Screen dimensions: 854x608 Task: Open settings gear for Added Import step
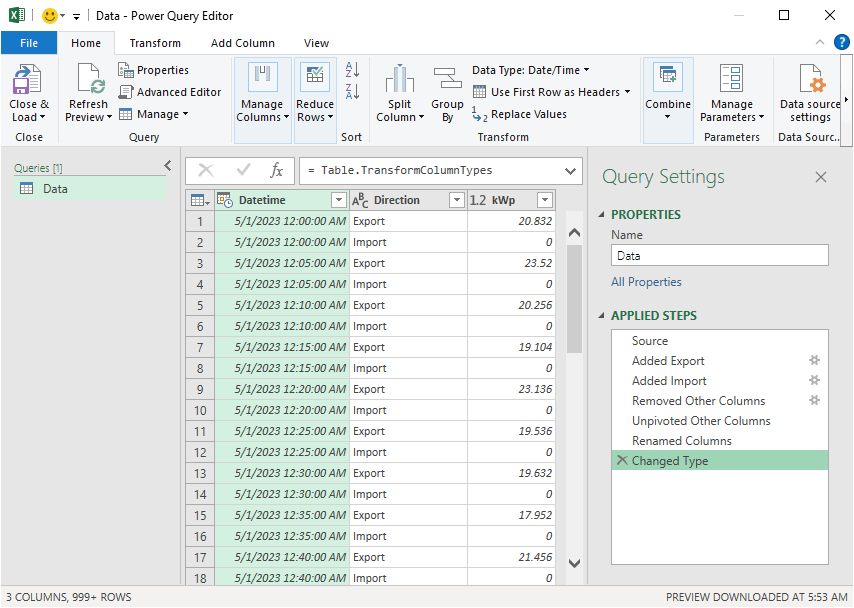coord(814,380)
